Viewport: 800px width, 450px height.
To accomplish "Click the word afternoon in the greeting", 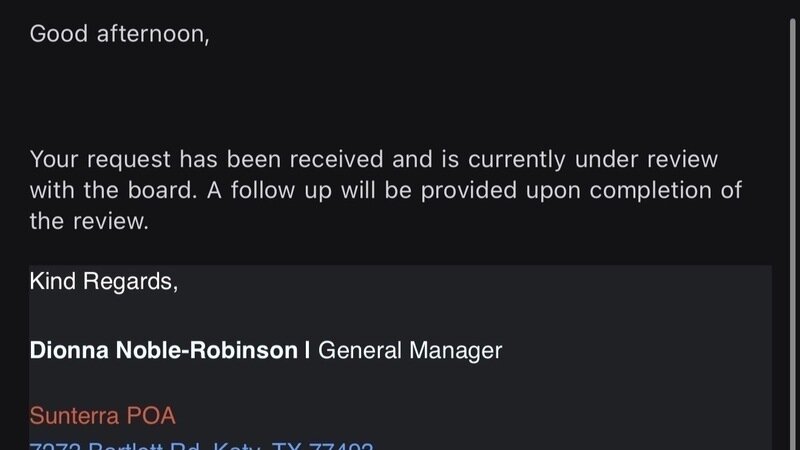I will tap(153, 33).
